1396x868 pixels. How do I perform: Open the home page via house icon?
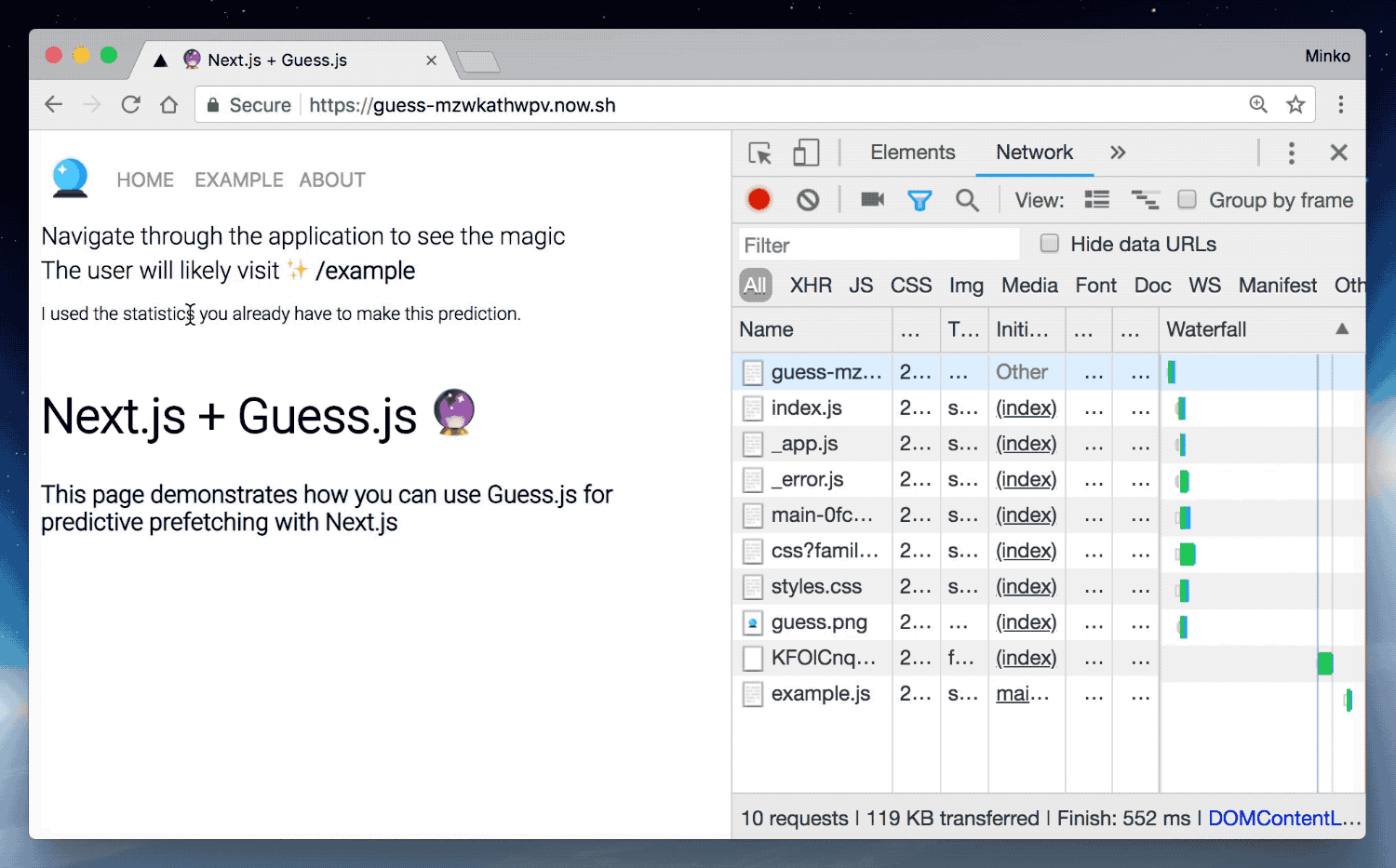click(x=168, y=105)
